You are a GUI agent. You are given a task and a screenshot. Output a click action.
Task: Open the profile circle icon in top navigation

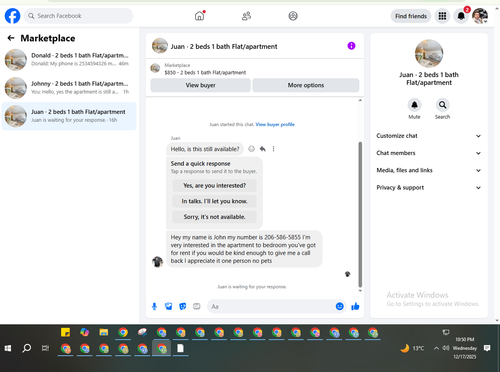[x=293, y=16]
